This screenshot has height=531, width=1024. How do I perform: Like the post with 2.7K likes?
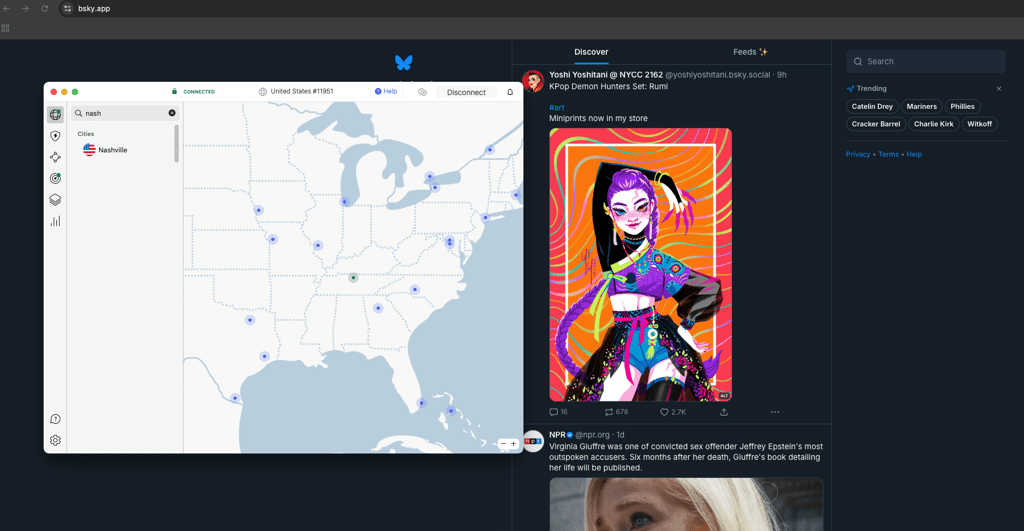pos(673,412)
